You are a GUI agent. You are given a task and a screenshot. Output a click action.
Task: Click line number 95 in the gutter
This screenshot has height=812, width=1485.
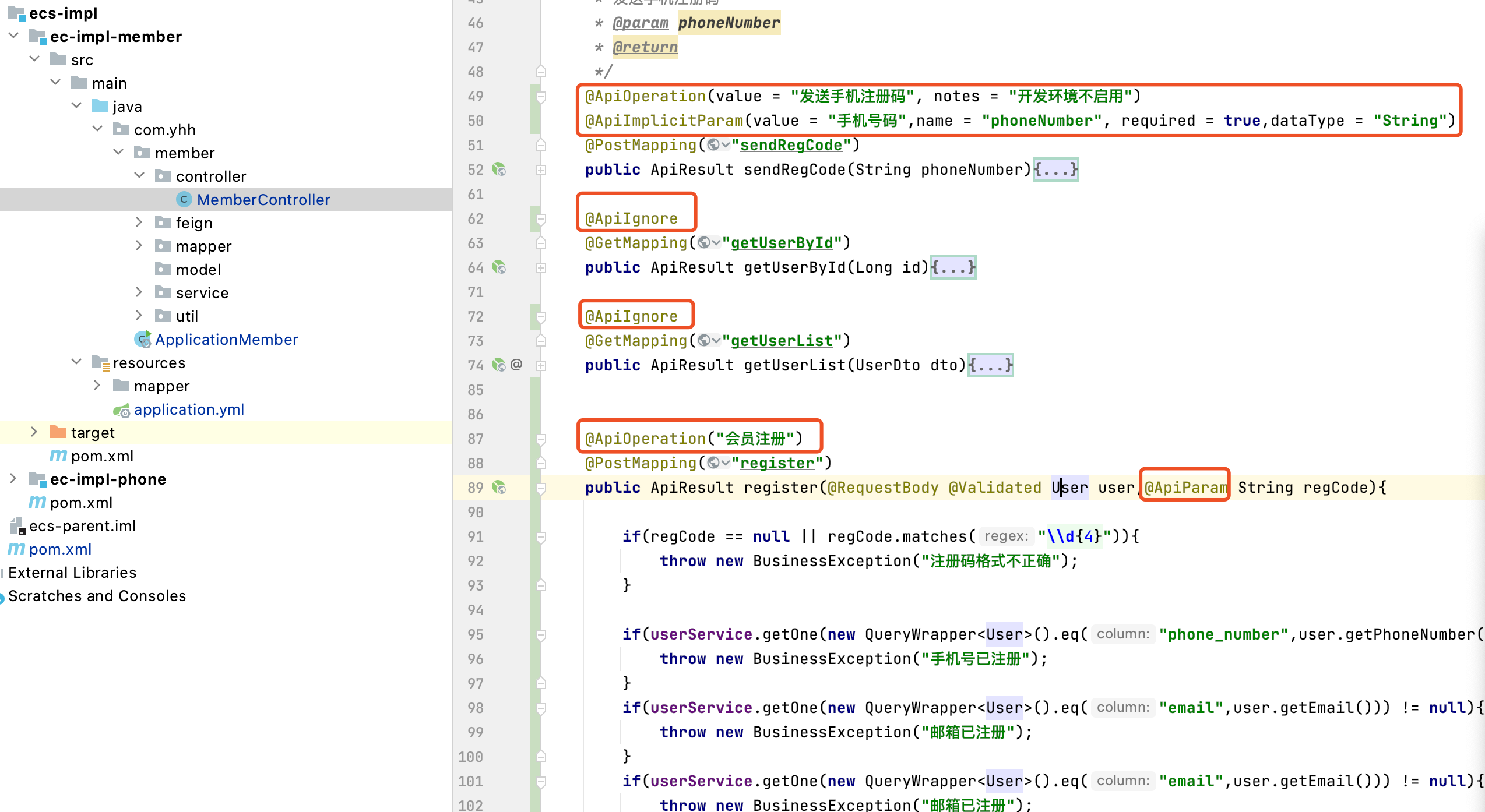click(475, 634)
